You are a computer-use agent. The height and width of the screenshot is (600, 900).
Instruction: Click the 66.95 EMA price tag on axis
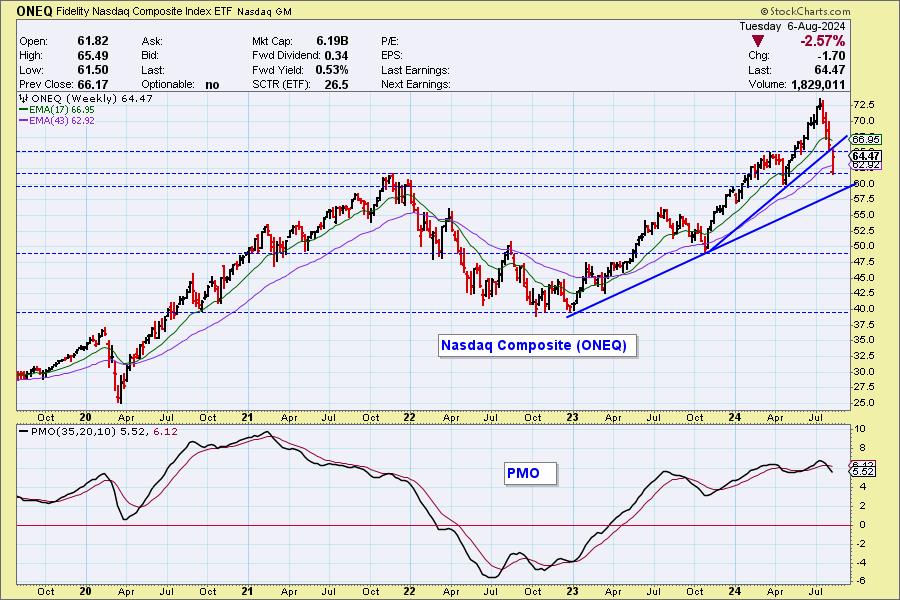tap(866, 140)
